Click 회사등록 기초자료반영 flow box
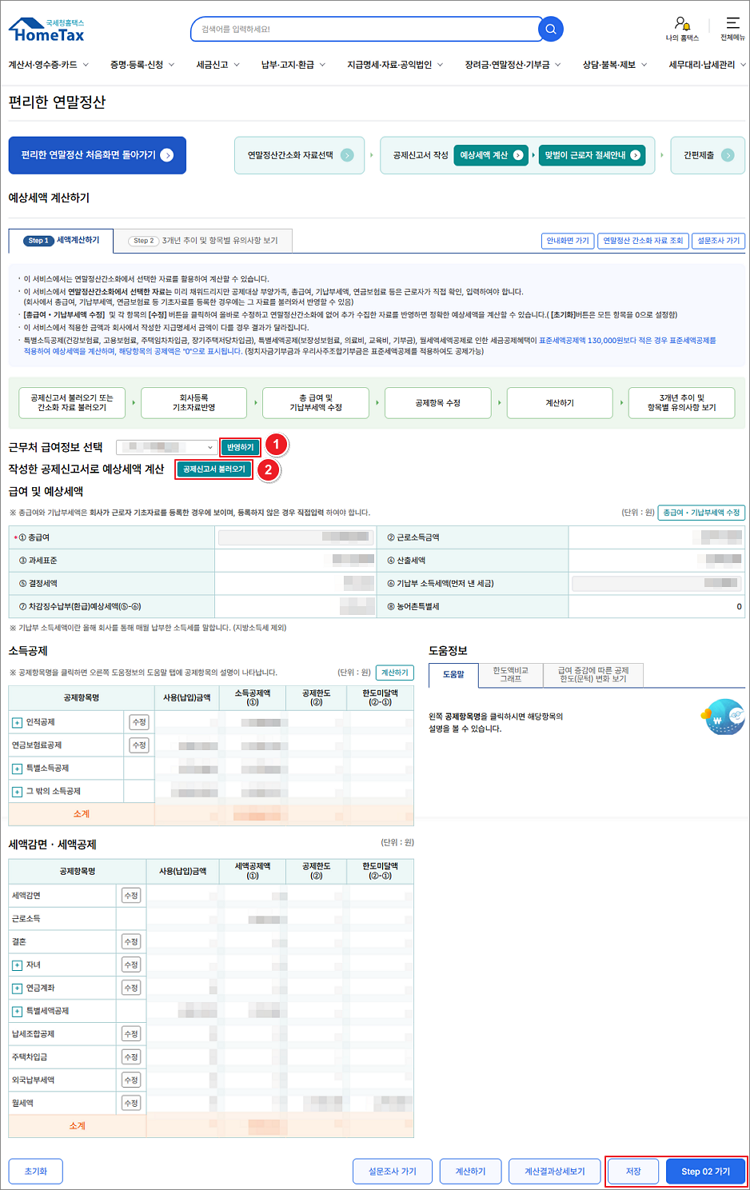The image size is (750, 1190). tap(194, 403)
